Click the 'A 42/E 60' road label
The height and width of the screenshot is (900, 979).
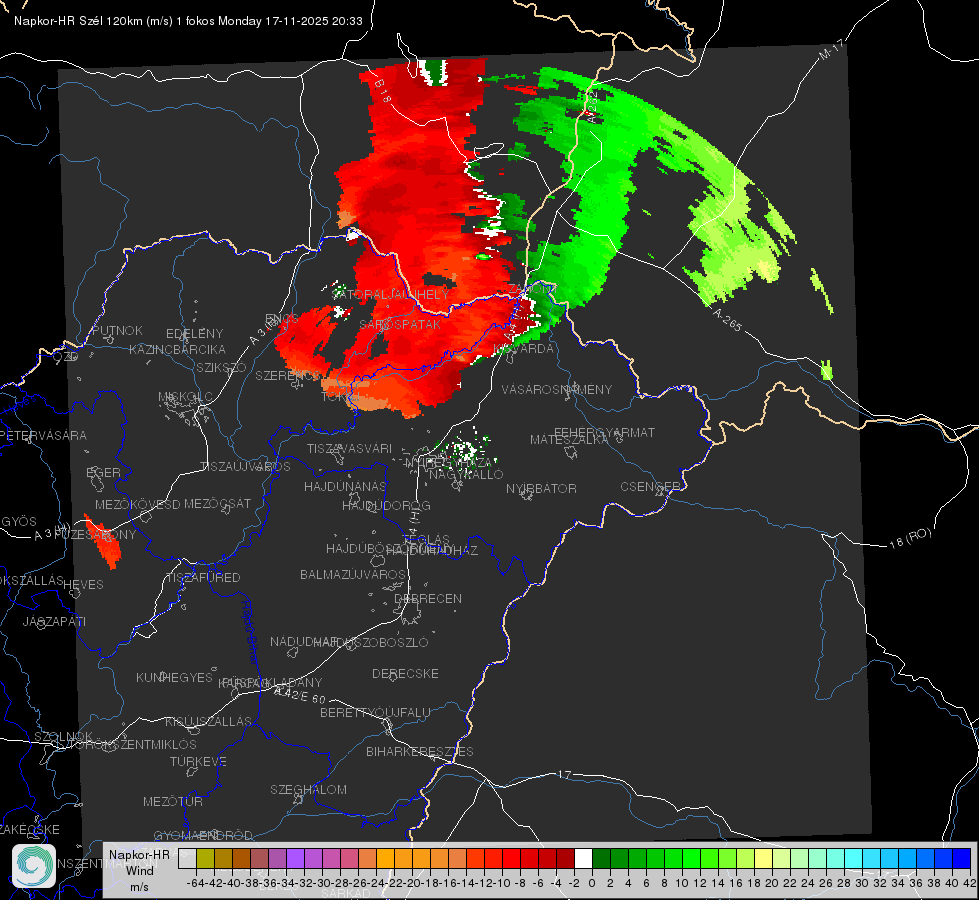(x=300, y=695)
